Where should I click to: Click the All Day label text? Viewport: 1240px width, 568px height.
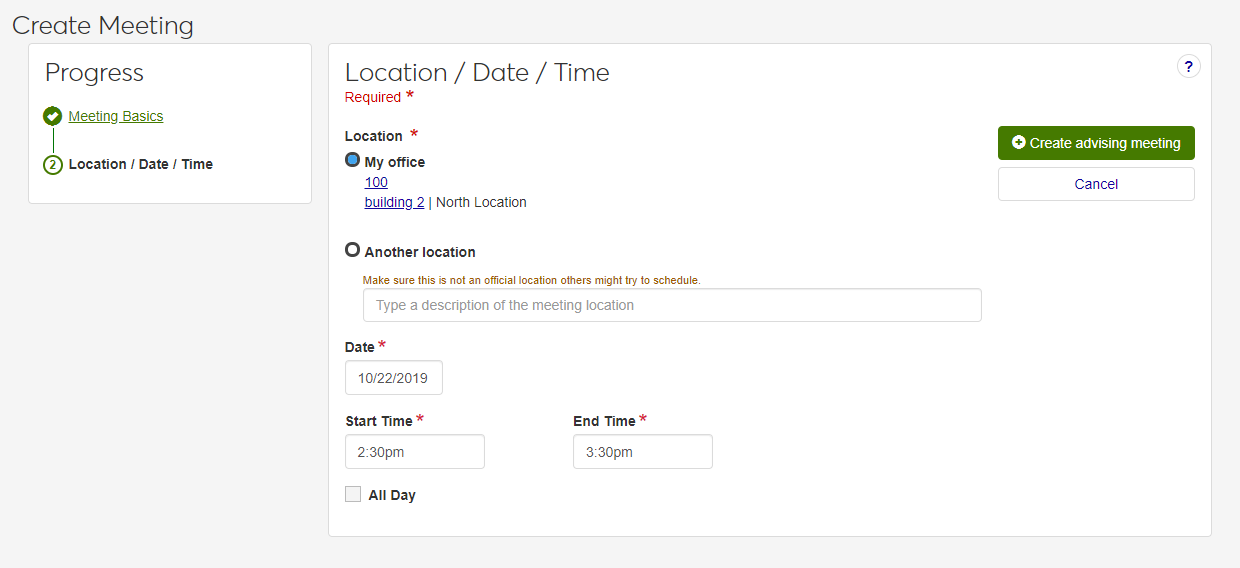pos(392,495)
